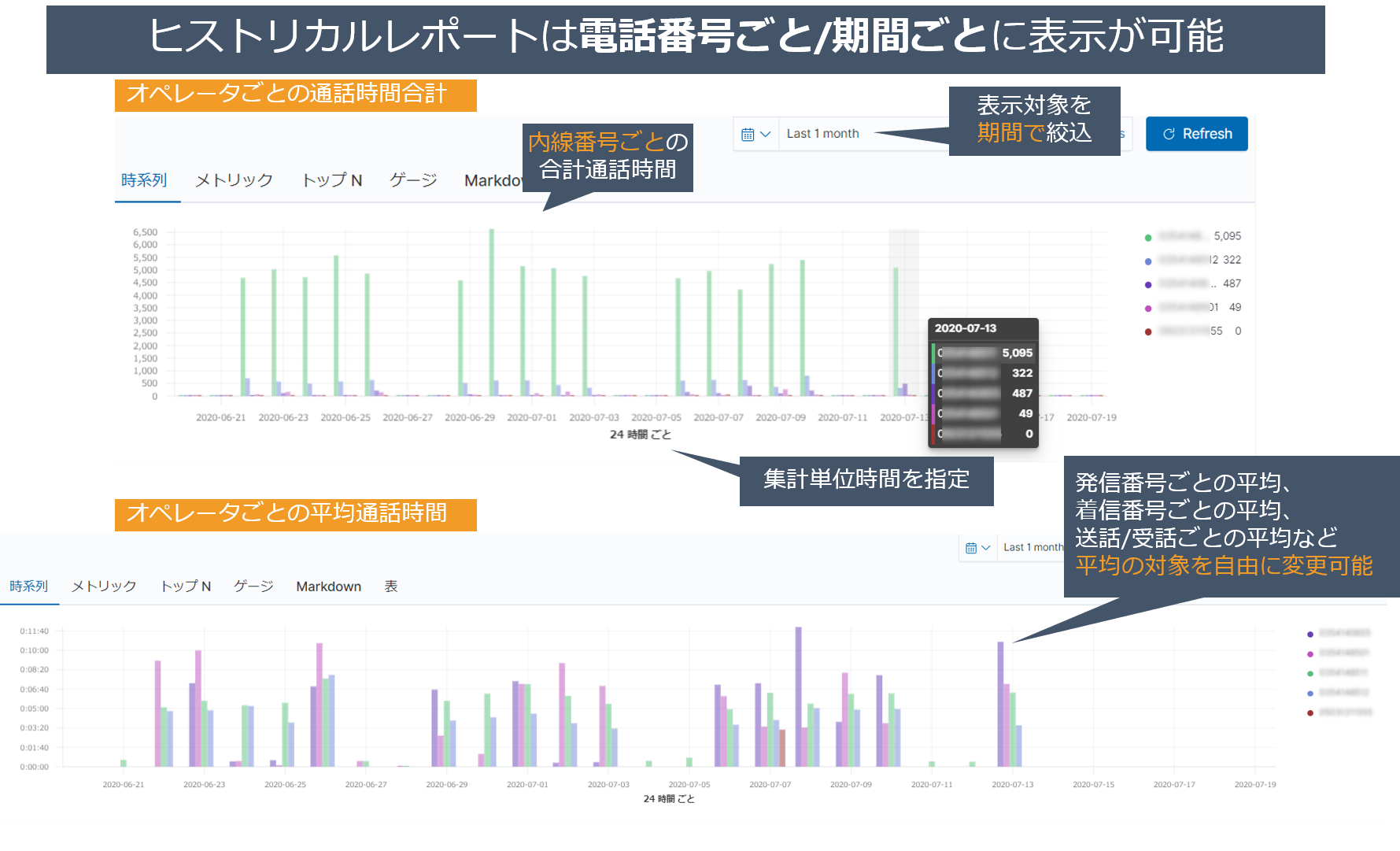Switch to the メトリック tab in the upper panel
This screenshot has width=1400, height=851.
point(234,180)
